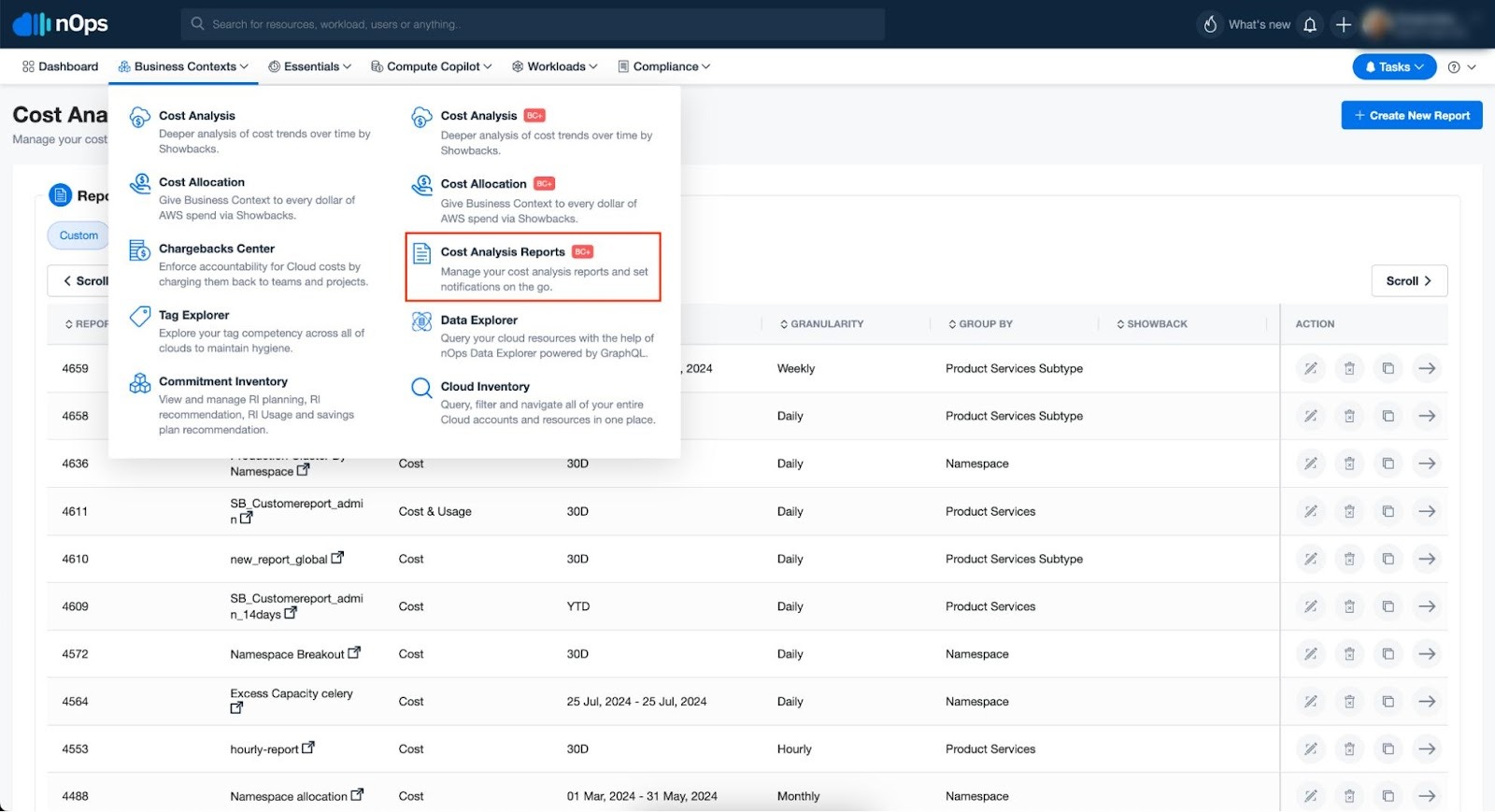Sort by the Showback column
This screenshot has height=812, width=1495.
pyautogui.click(x=1152, y=324)
